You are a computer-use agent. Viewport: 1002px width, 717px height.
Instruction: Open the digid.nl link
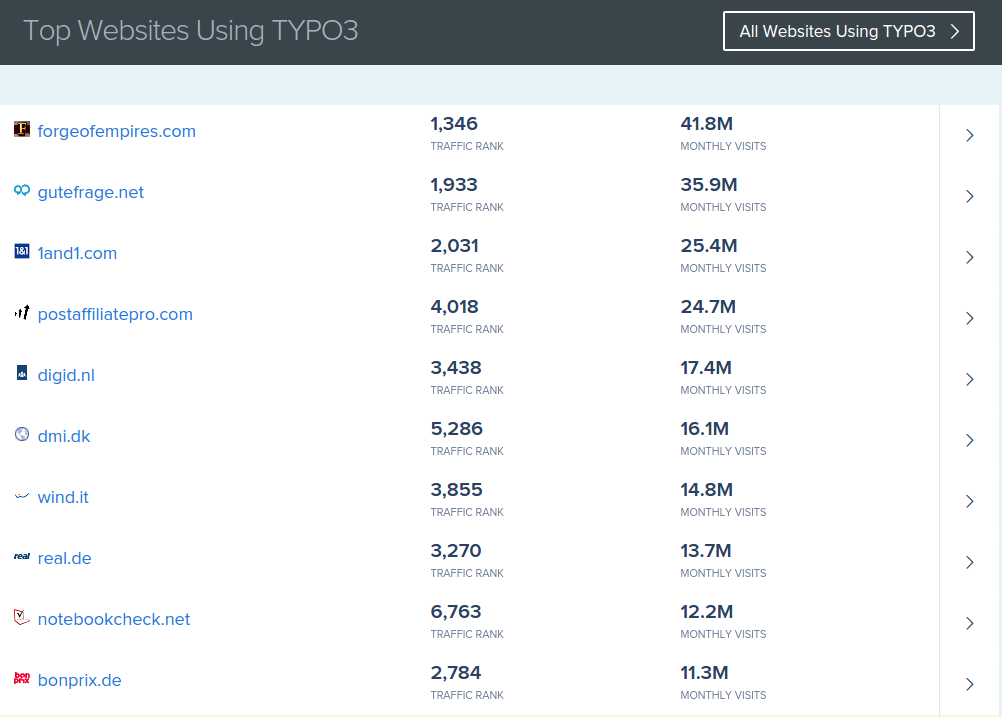tap(66, 375)
